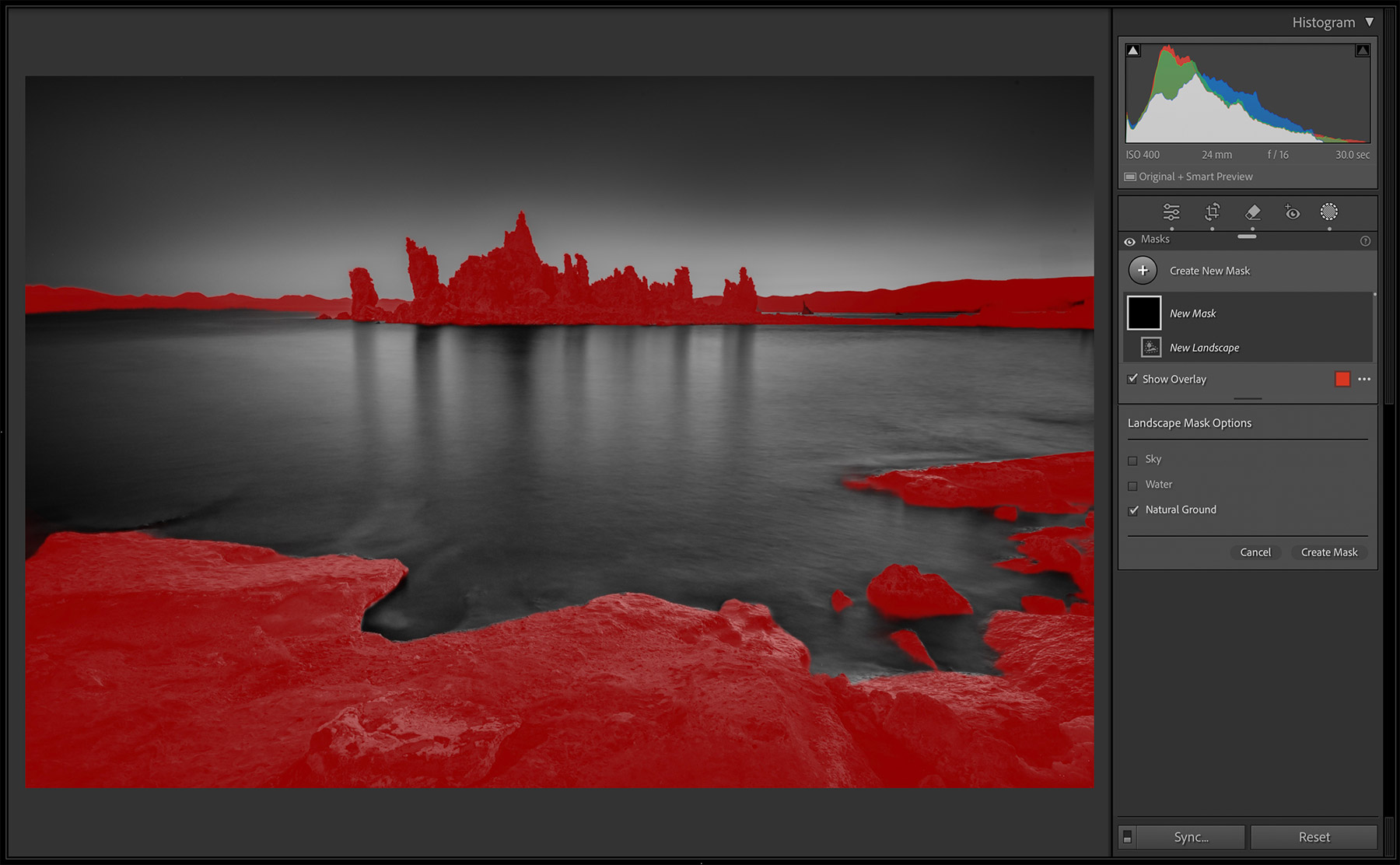The height and width of the screenshot is (865, 1400).
Task: Enable the Water landscape option
Action: pyautogui.click(x=1132, y=485)
